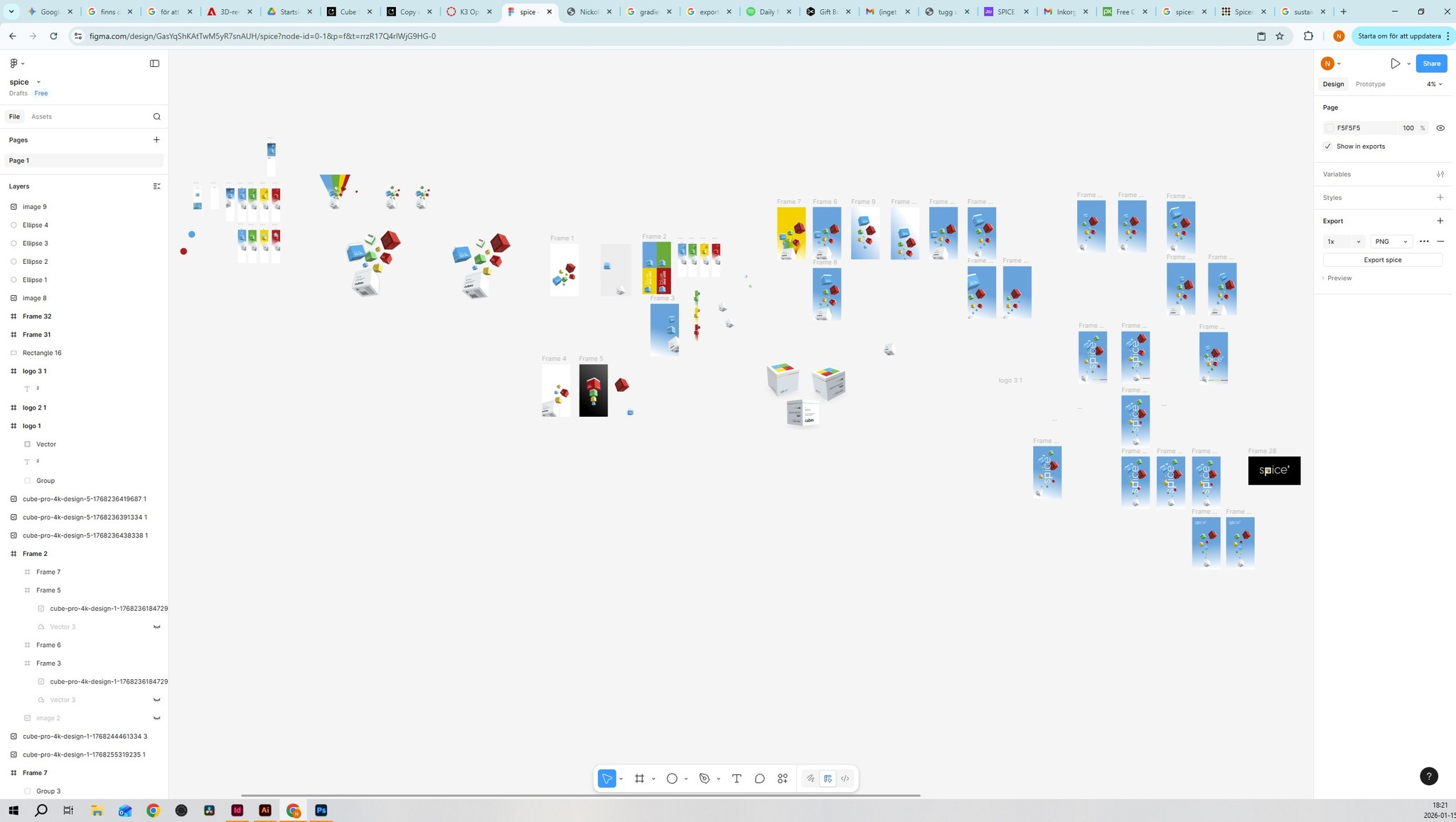Toggle Show in exports checkbox
Image resolution: width=1456 pixels, height=822 pixels.
[1327, 146]
